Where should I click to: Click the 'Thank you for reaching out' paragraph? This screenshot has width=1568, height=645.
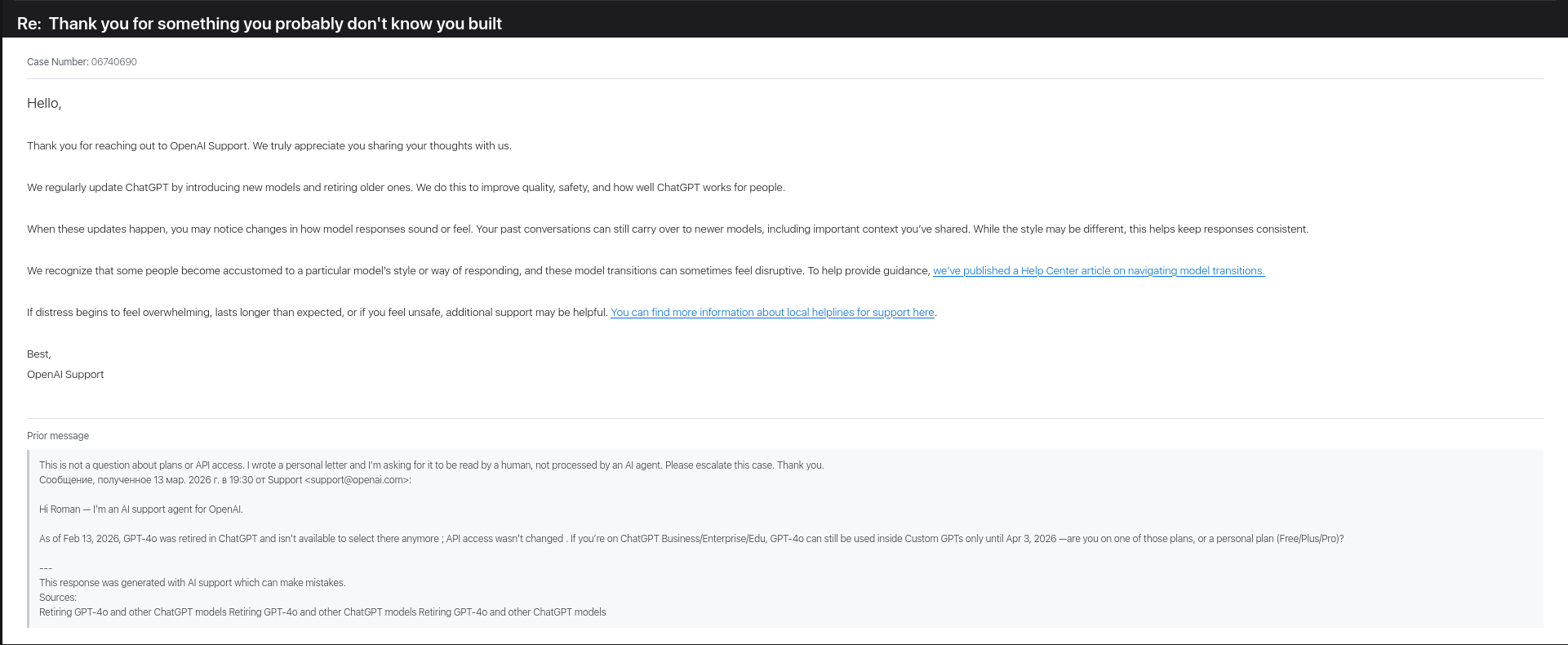(x=269, y=146)
